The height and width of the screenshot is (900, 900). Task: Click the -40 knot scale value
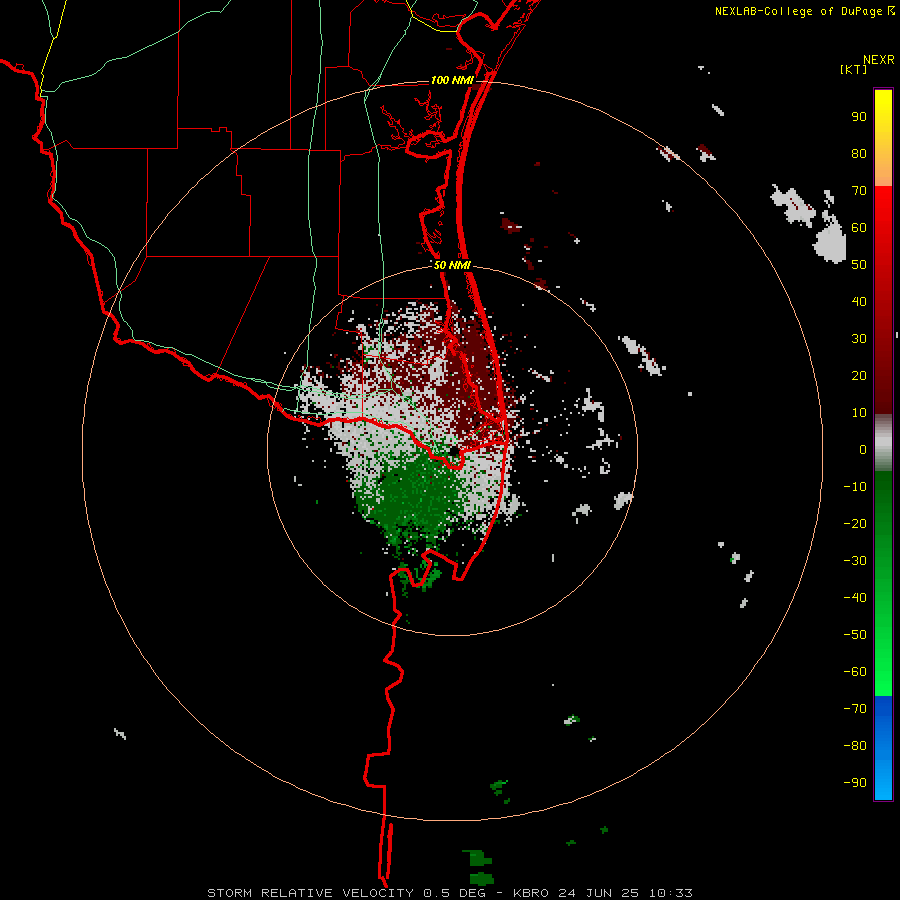(855, 598)
